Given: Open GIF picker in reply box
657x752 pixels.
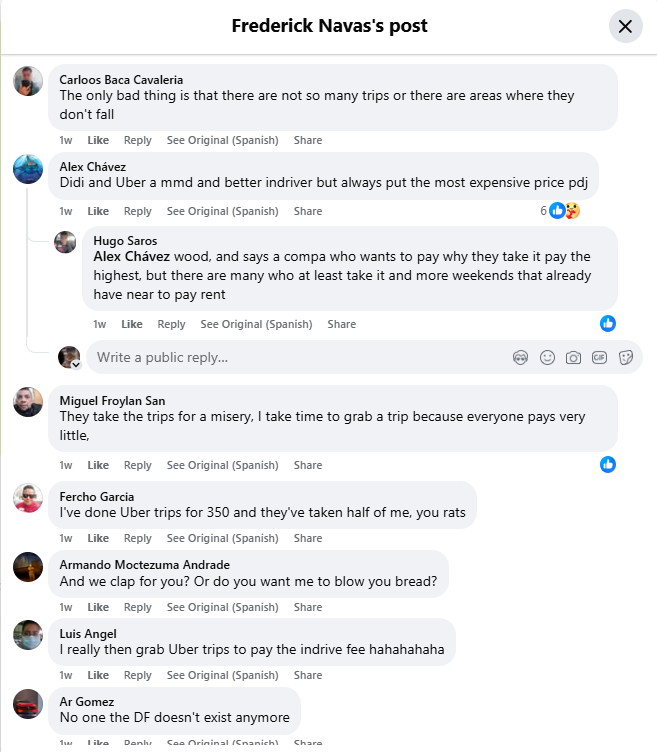Looking at the screenshot, I should [599, 358].
